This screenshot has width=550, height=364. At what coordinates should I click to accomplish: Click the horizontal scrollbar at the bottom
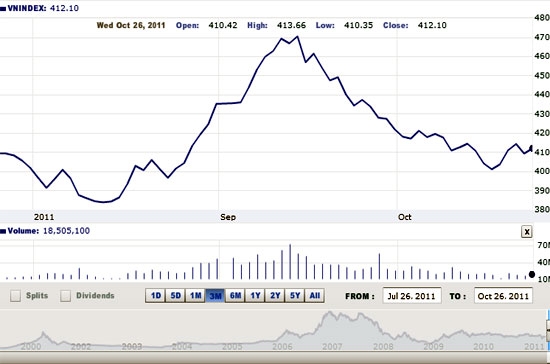pos(274,357)
